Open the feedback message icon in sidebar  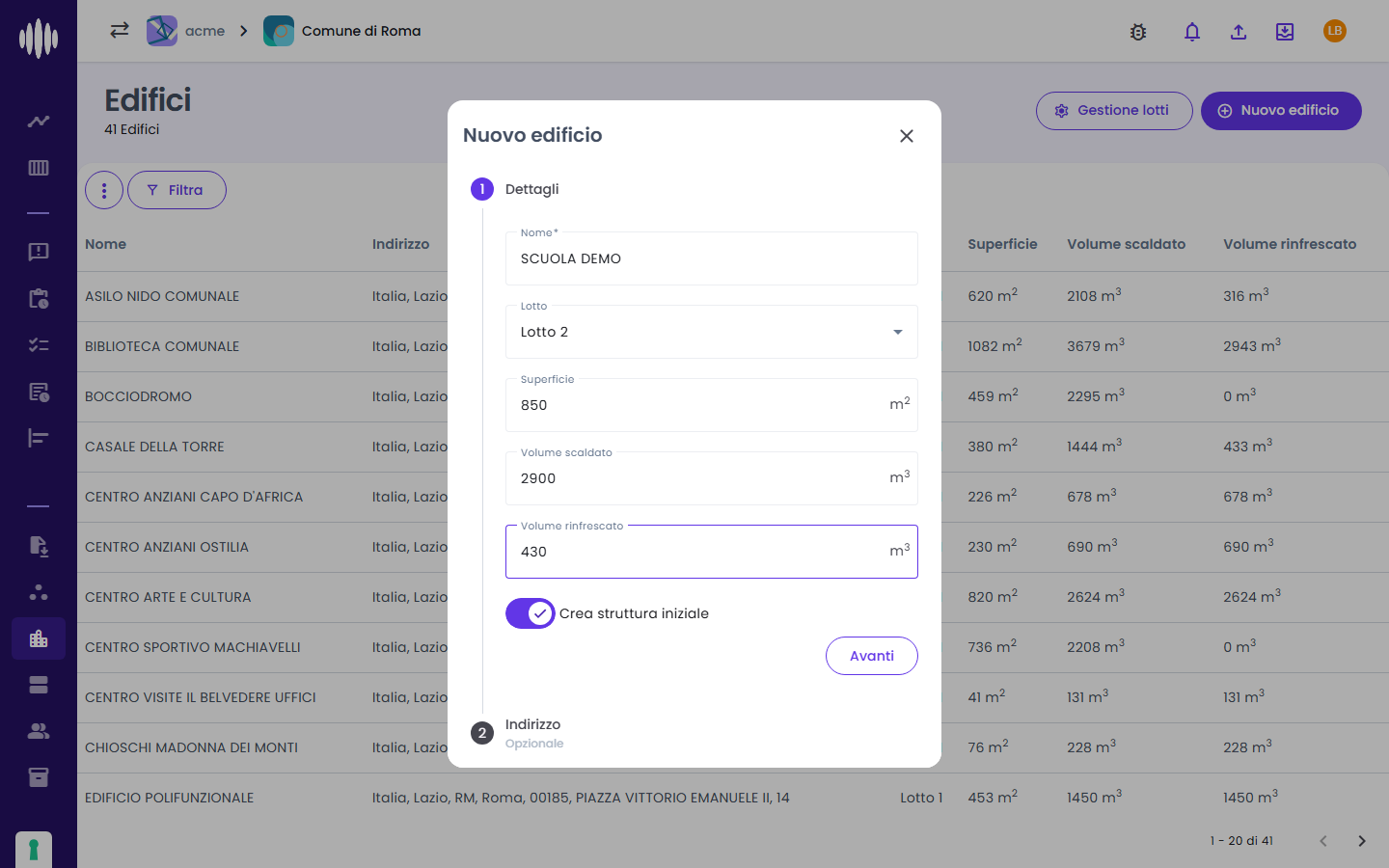click(39, 252)
